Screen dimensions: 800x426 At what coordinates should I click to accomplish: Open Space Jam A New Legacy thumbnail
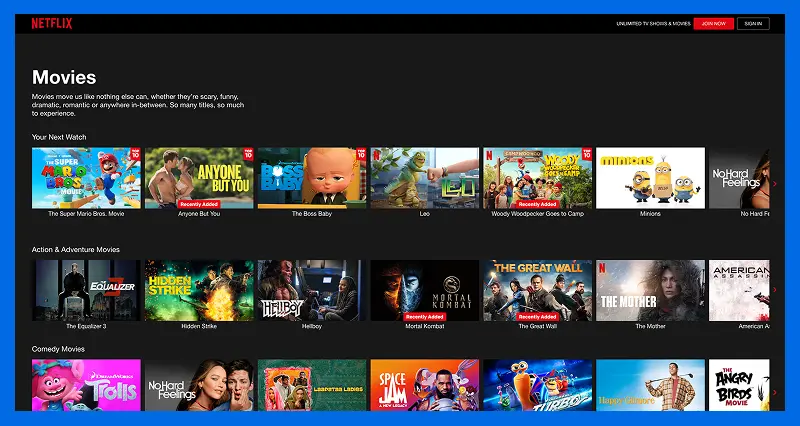click(424, 385)
